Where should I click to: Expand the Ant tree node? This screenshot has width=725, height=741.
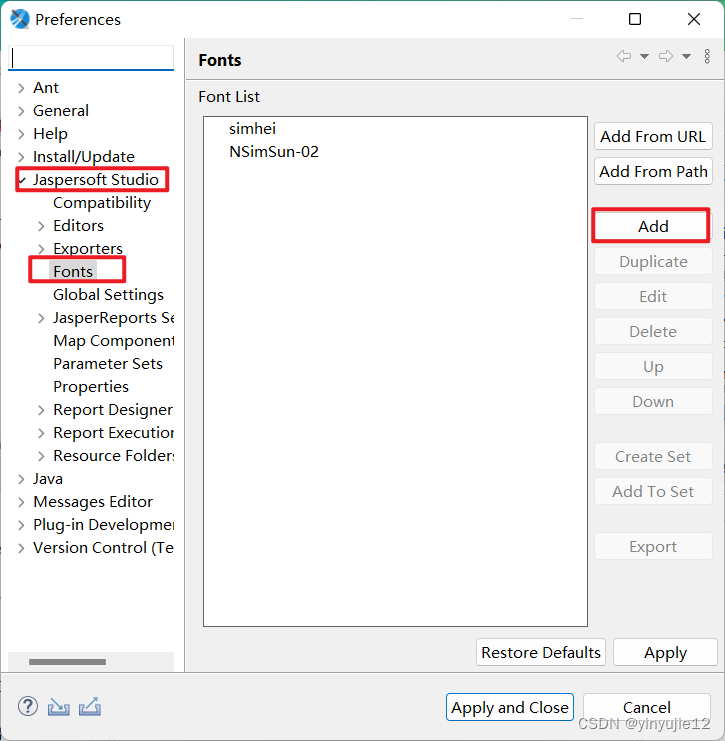click(21, 88)
